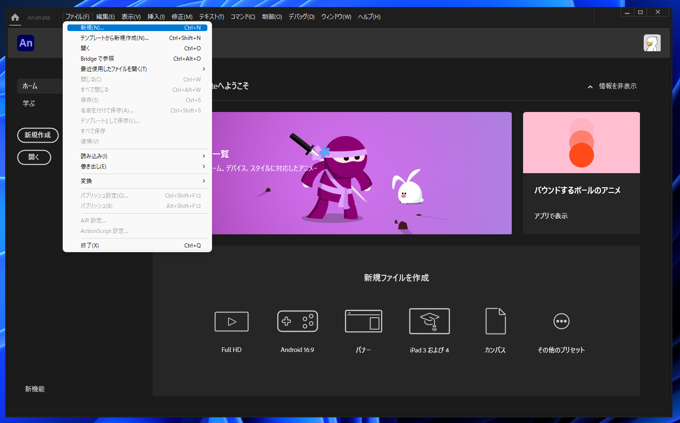The width and height of the screenshot is (680, 423).
Task: Click the Animate An logo
Action: pyautogui.click(x=26, y=43)
